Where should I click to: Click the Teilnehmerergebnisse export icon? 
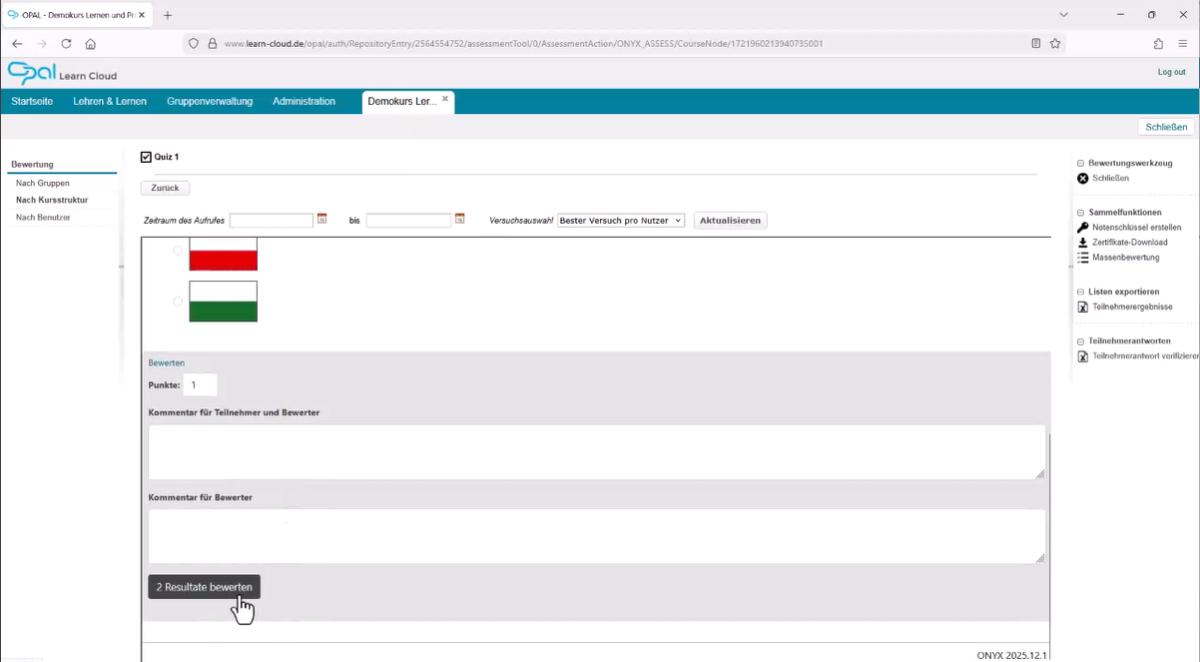1082,307
